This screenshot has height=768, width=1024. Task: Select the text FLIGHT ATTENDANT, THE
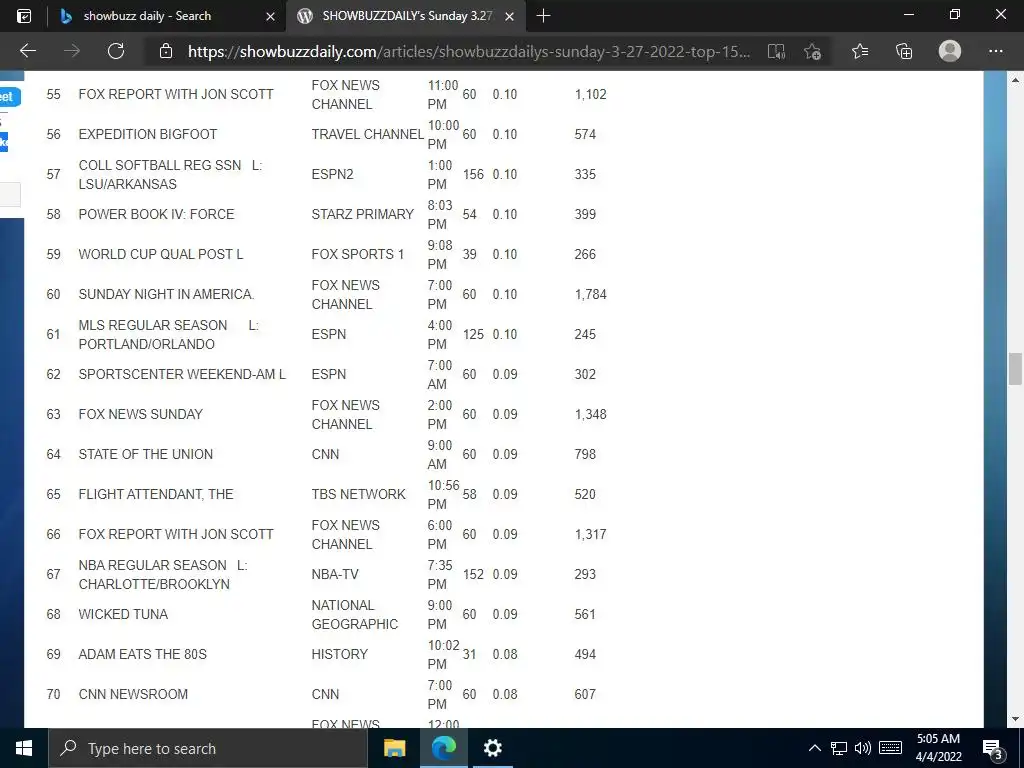pos(155,494)
